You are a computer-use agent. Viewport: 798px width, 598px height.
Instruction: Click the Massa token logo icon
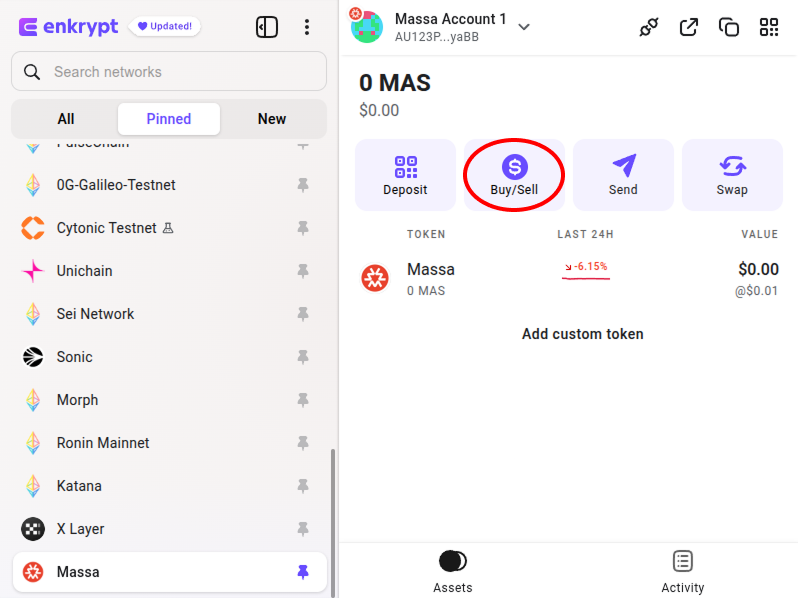(x=375, y=278)
